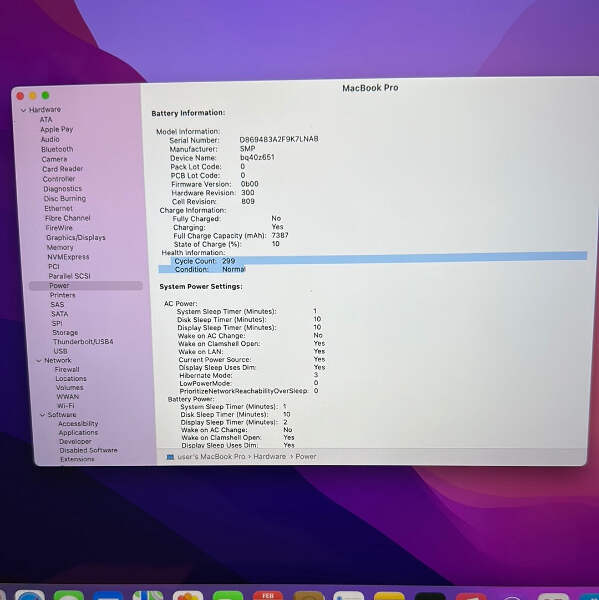
Task: Open Firewall under Network
Action: click(67, 370)
